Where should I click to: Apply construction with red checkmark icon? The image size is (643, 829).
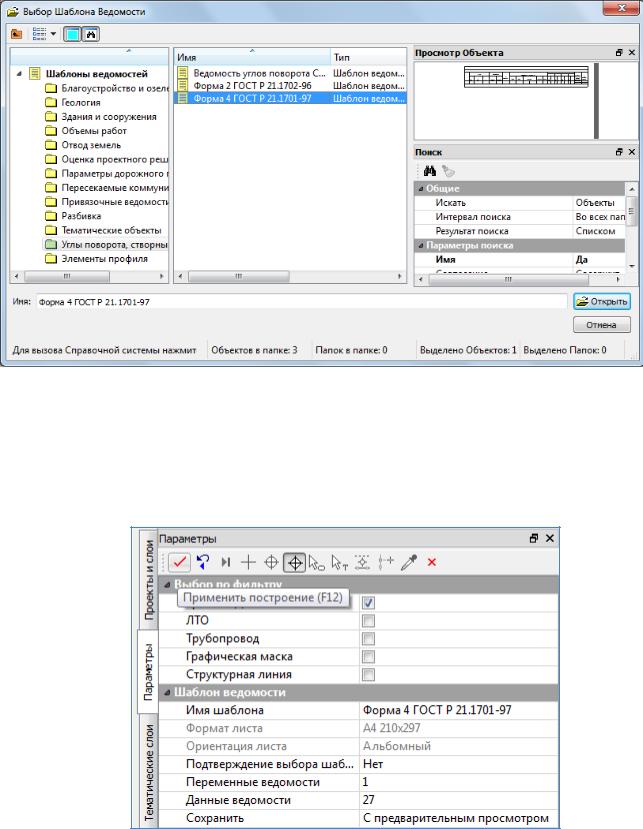pos(179,562)
